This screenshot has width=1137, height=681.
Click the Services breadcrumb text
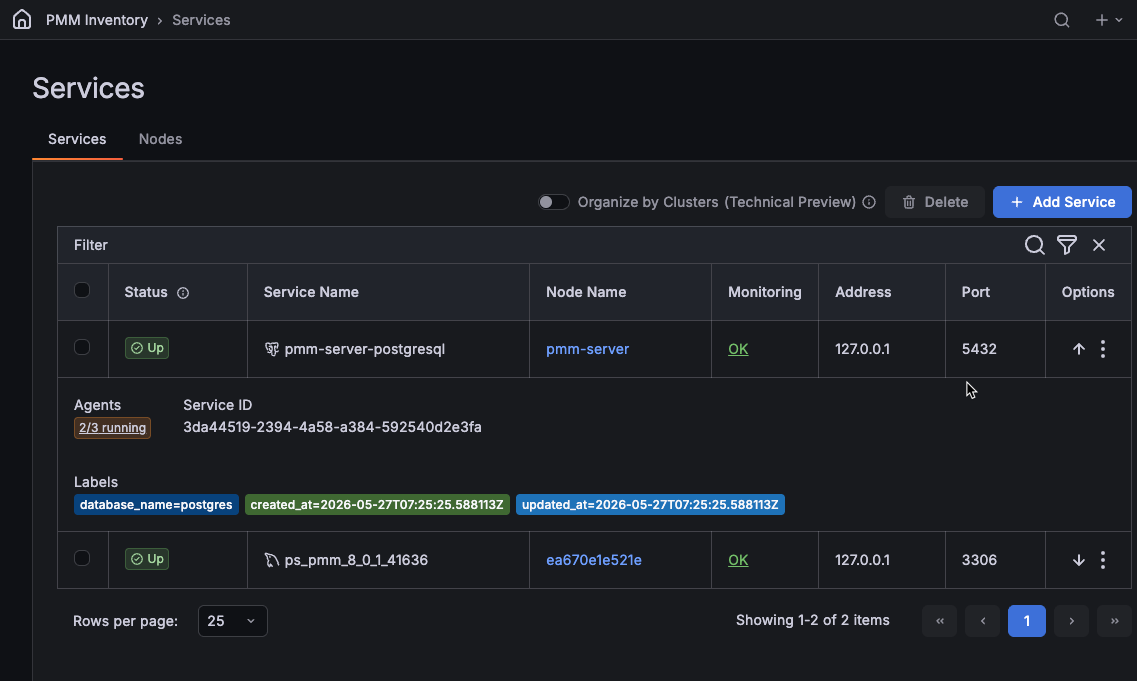201,20
